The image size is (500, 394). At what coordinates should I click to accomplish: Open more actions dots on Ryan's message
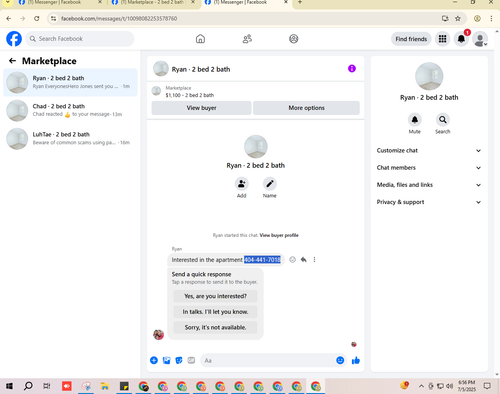[314, 260]
